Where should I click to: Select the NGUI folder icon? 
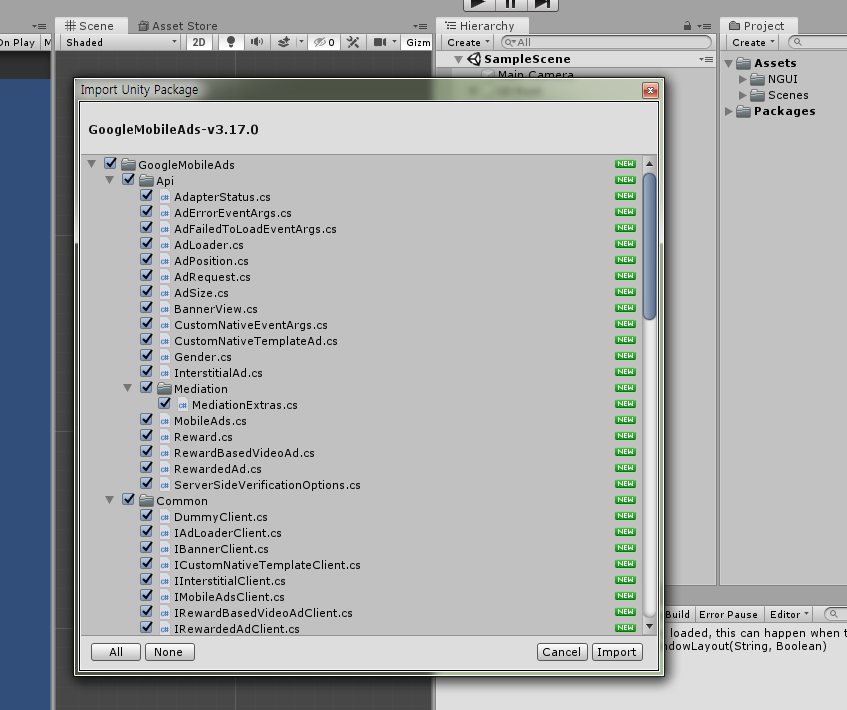coord(757,79)
